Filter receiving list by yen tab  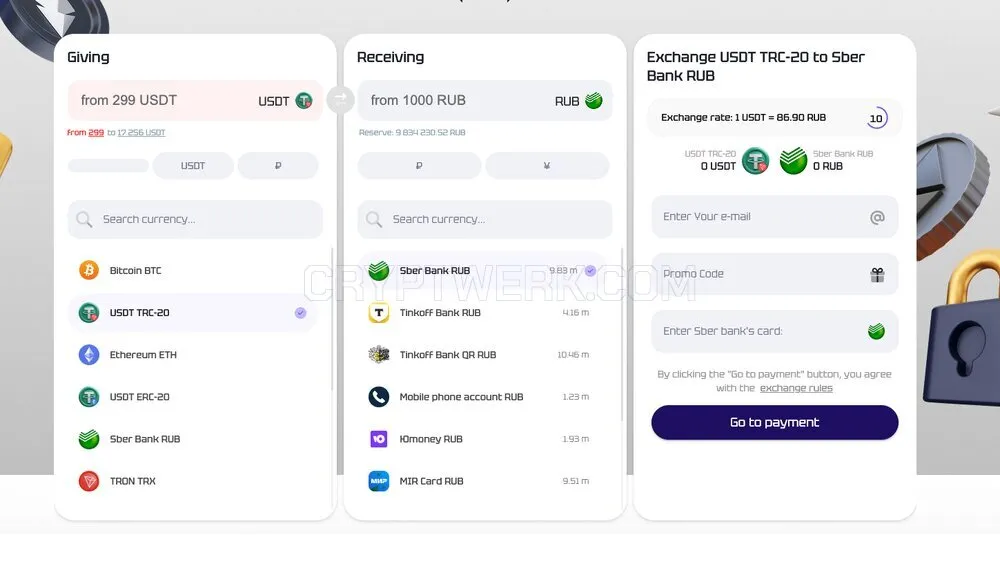pos(547,165)
